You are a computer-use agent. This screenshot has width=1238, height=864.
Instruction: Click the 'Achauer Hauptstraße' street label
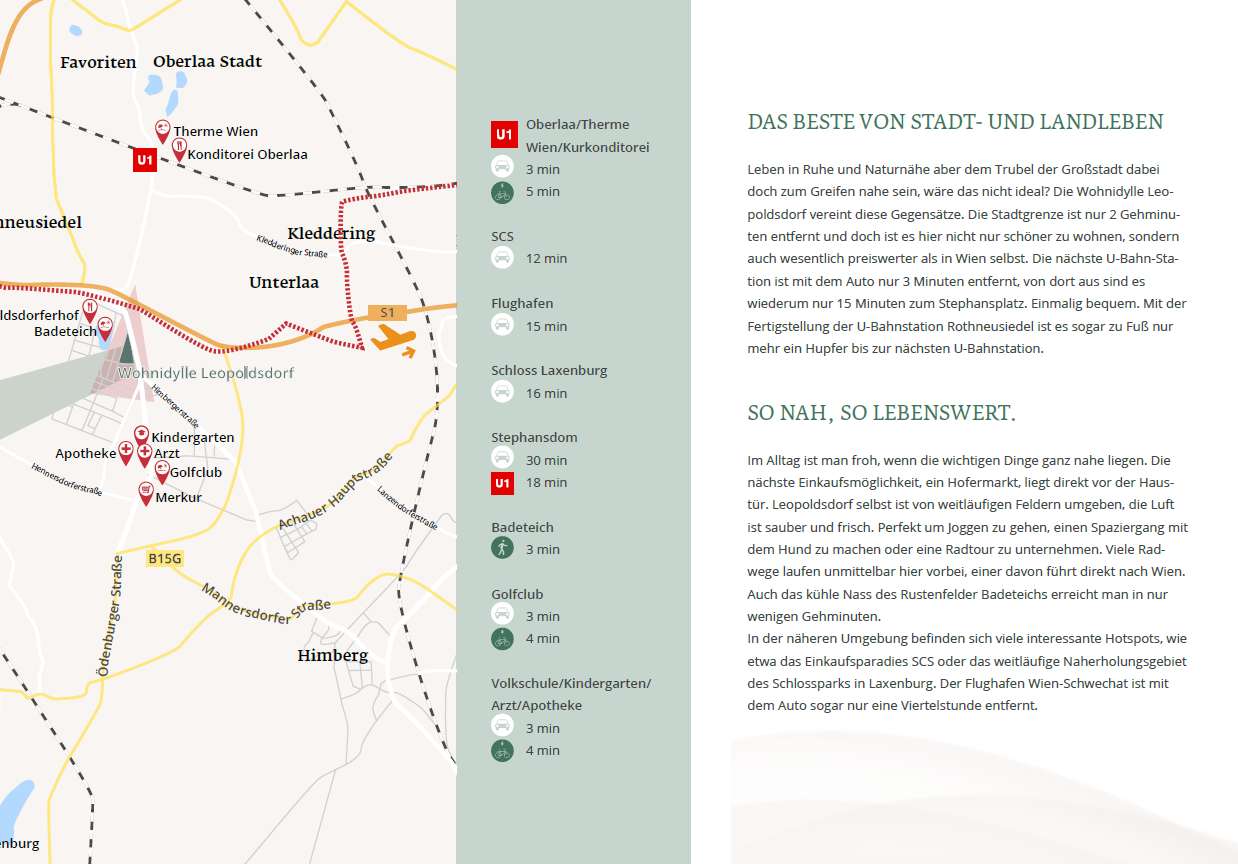point(335,492)
